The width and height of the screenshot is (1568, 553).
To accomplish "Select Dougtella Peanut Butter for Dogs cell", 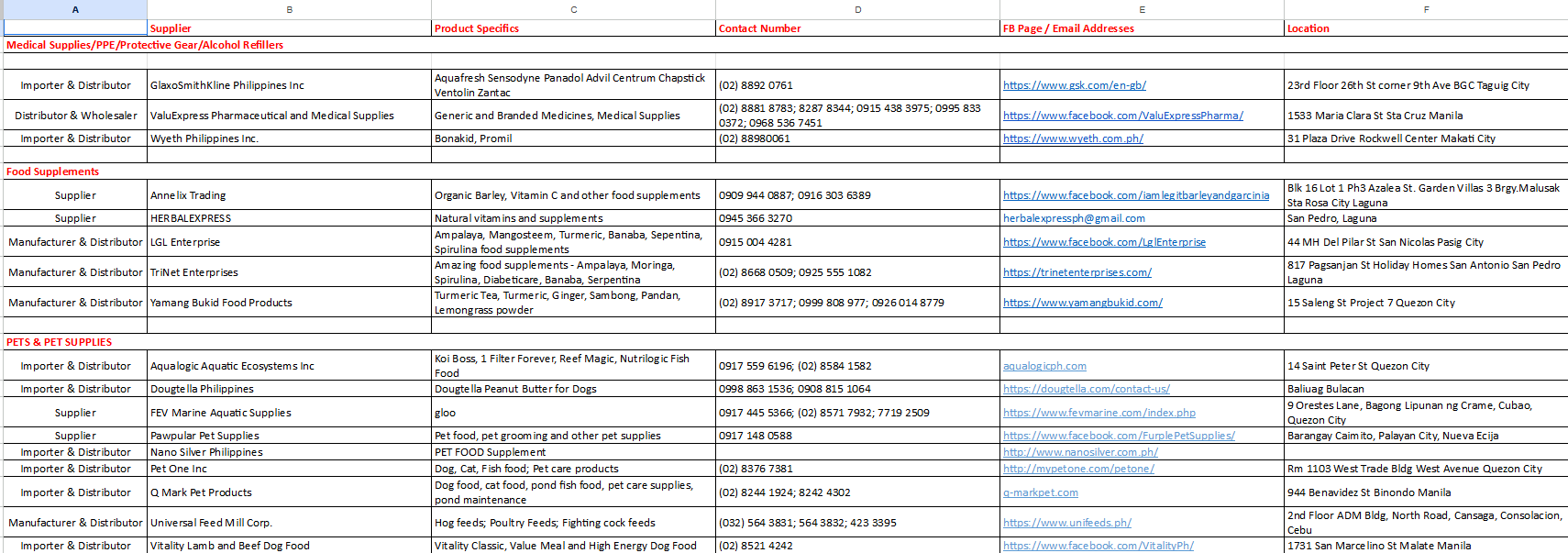I will tap(573, 389).
